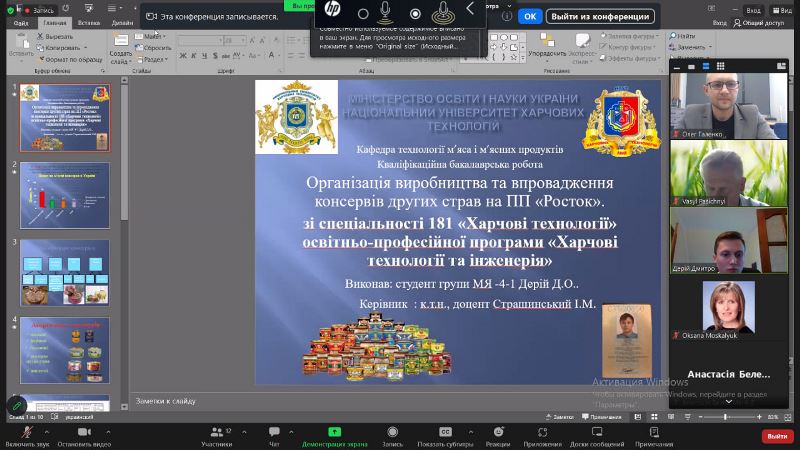This screenshot has width=800, height=450.
Task: Toggle text shadow S formatting
Action: tap(215, 56)
